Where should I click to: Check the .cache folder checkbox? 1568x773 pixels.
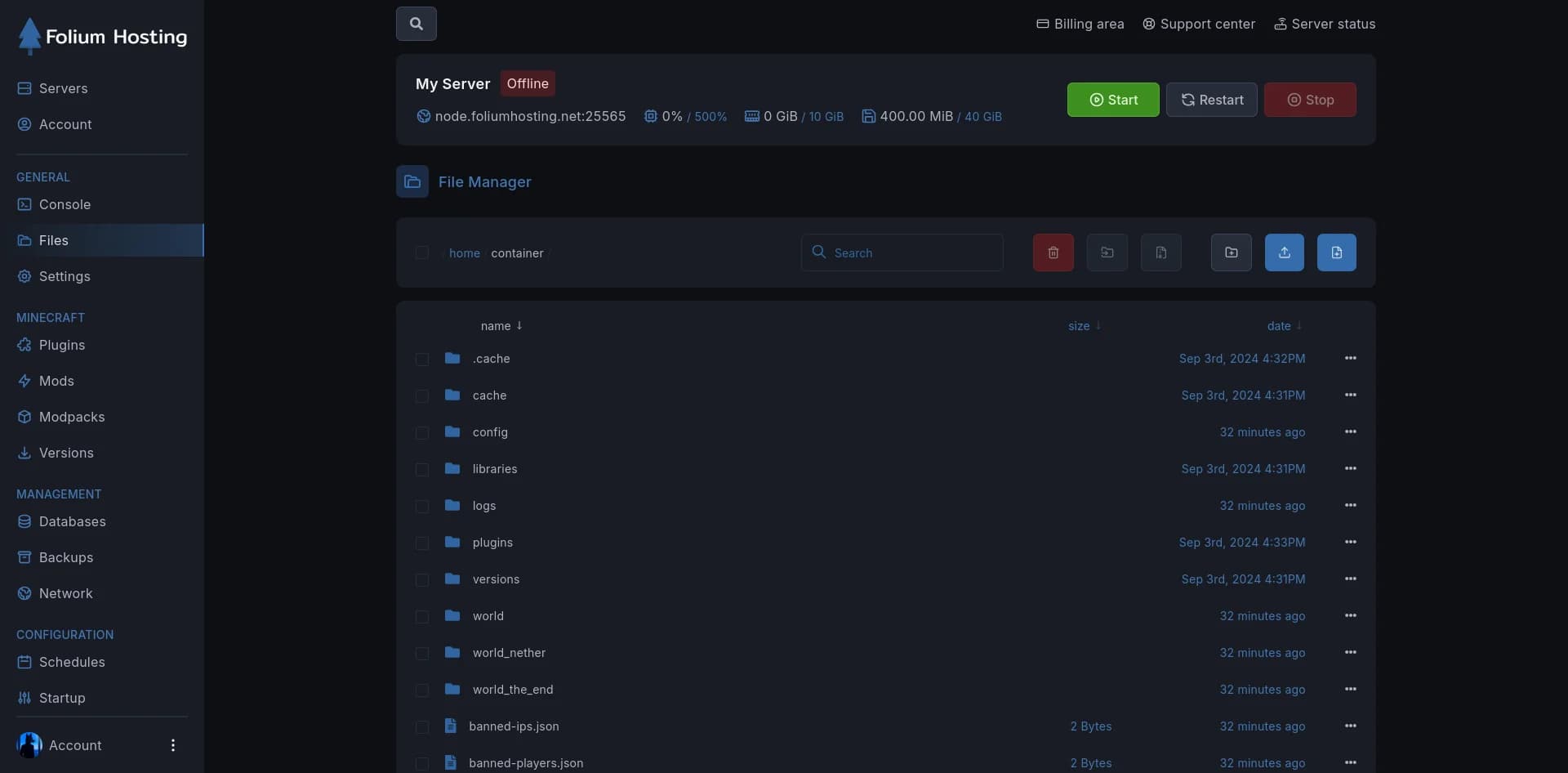pos(421,359)
